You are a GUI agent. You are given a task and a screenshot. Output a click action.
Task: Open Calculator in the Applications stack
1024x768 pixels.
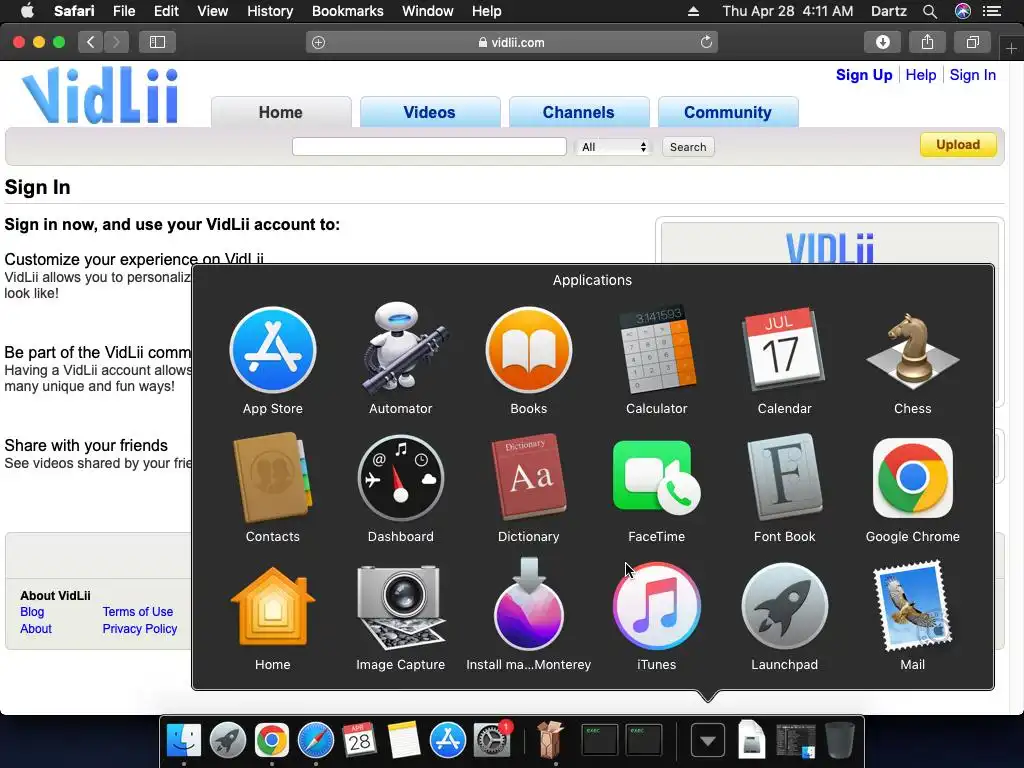click(x=656, y=349)
